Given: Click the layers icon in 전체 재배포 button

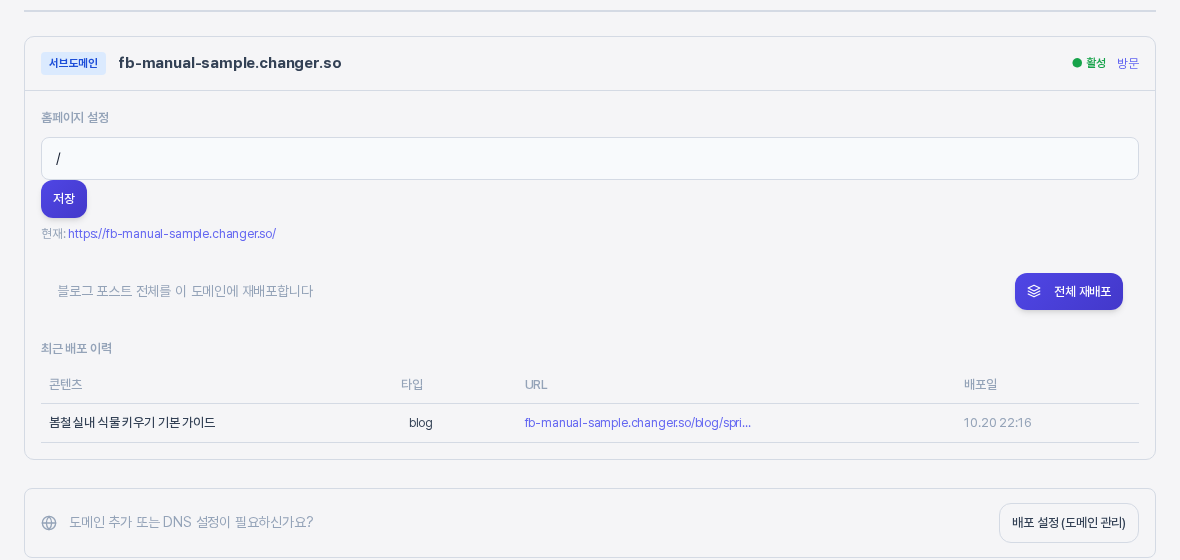Looking at the screenshot, I should [1034, 291].
